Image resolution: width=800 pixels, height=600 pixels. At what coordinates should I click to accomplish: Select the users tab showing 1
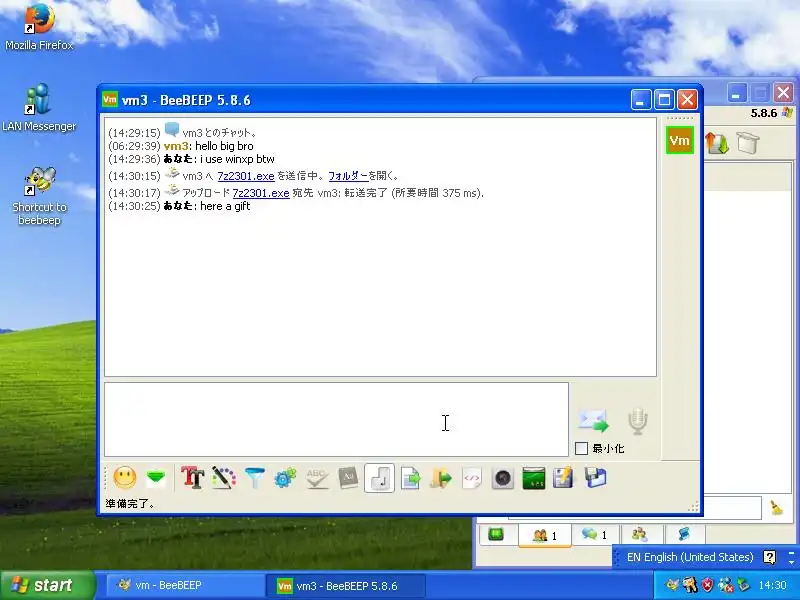[x=544, y=535]
